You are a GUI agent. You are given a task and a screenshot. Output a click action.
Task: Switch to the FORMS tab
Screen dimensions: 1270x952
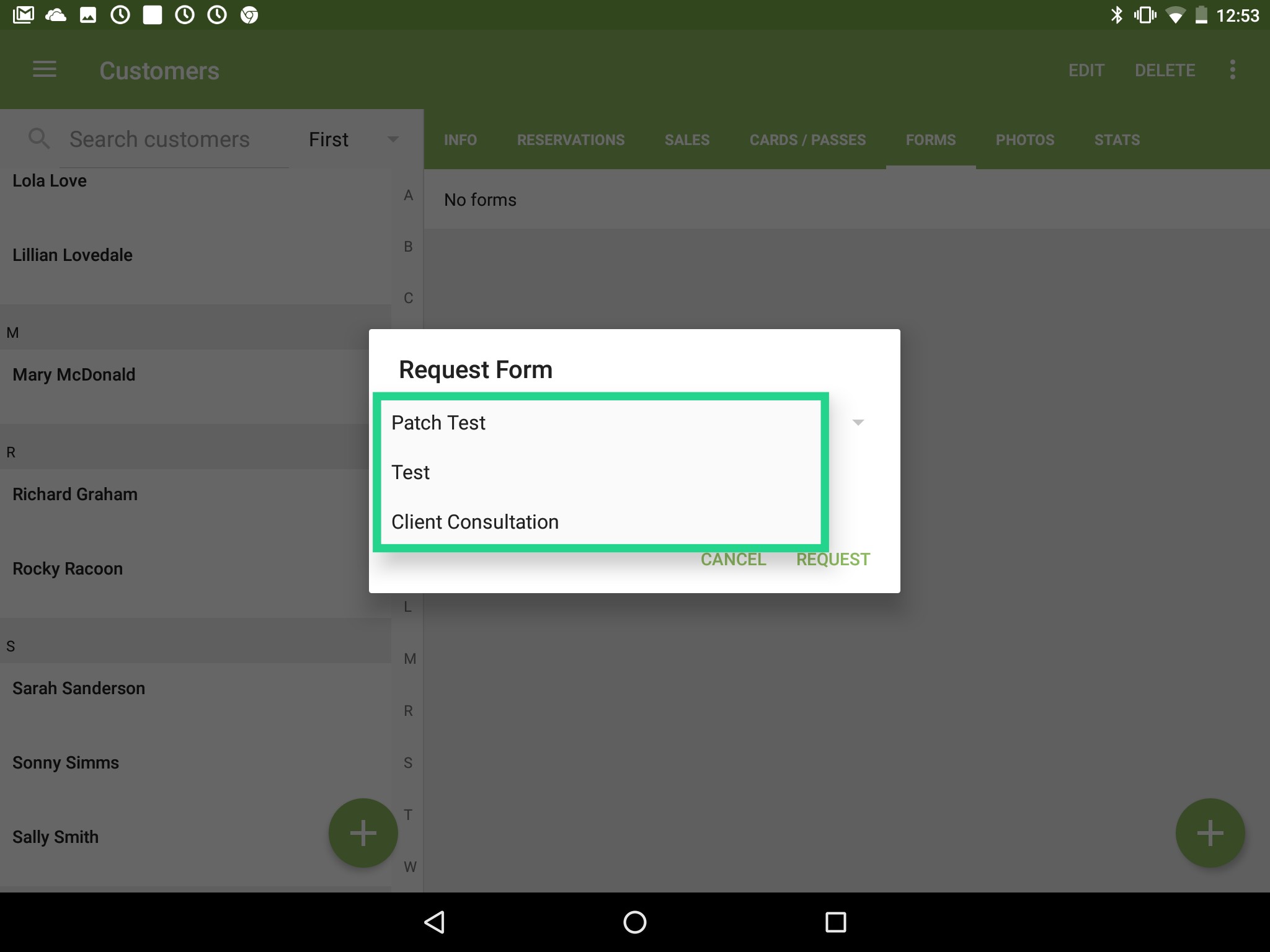coord(931,139)
